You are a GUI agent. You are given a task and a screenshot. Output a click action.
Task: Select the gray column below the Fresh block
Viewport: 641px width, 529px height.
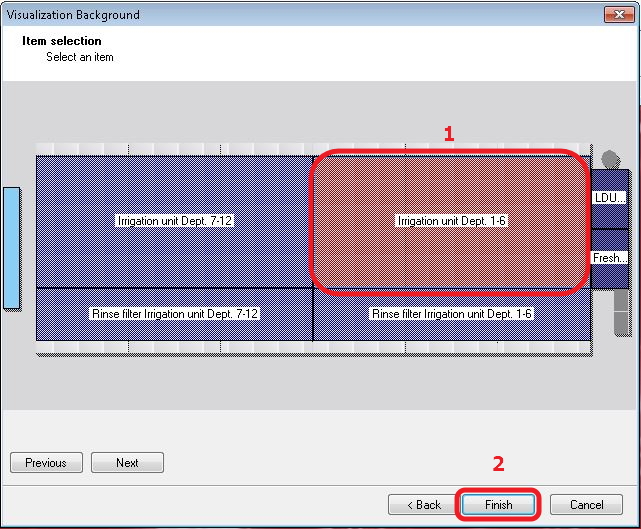(621, 312)
